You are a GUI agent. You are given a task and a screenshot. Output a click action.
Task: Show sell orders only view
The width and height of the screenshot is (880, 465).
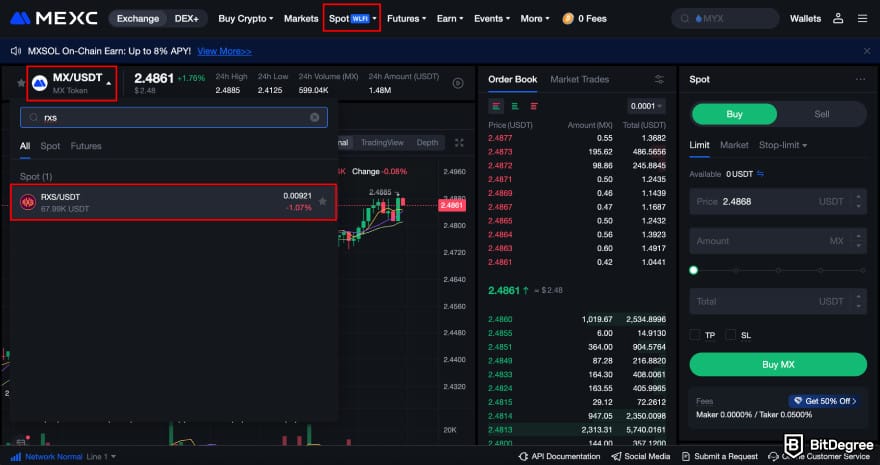click(534, 106)
